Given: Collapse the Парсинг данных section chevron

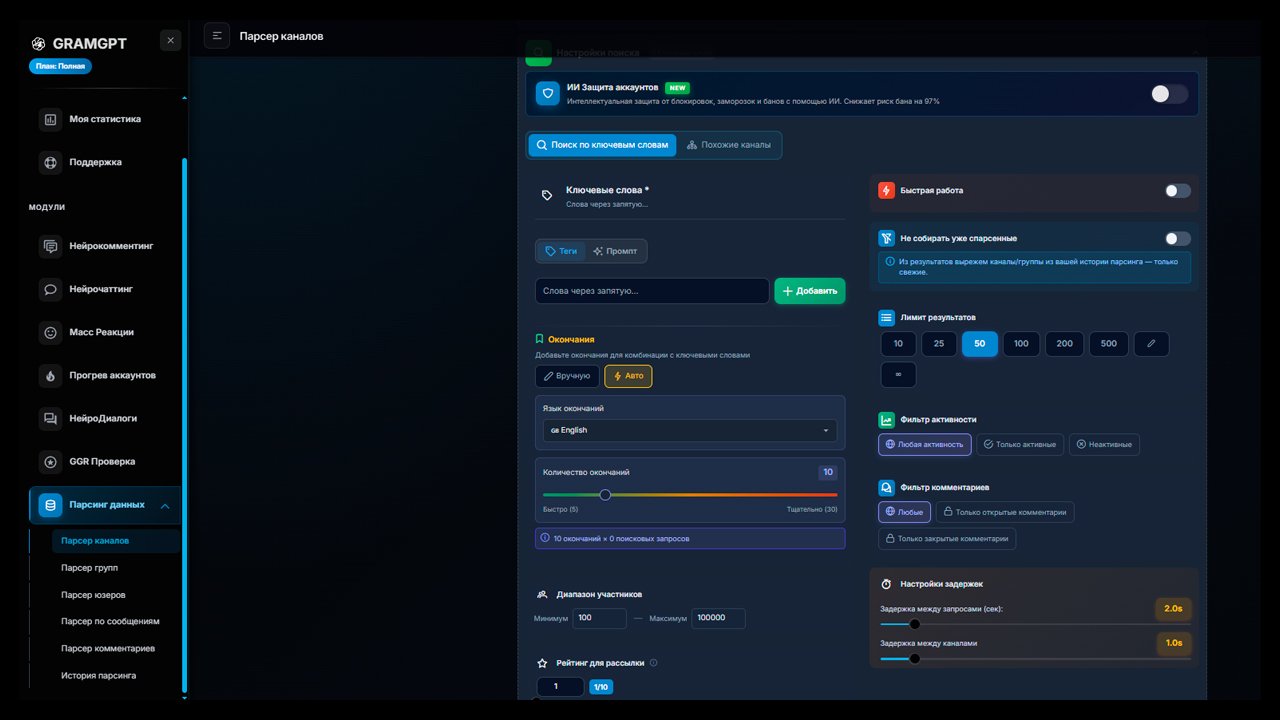Looking at the screenshot, I should (165, 506).
